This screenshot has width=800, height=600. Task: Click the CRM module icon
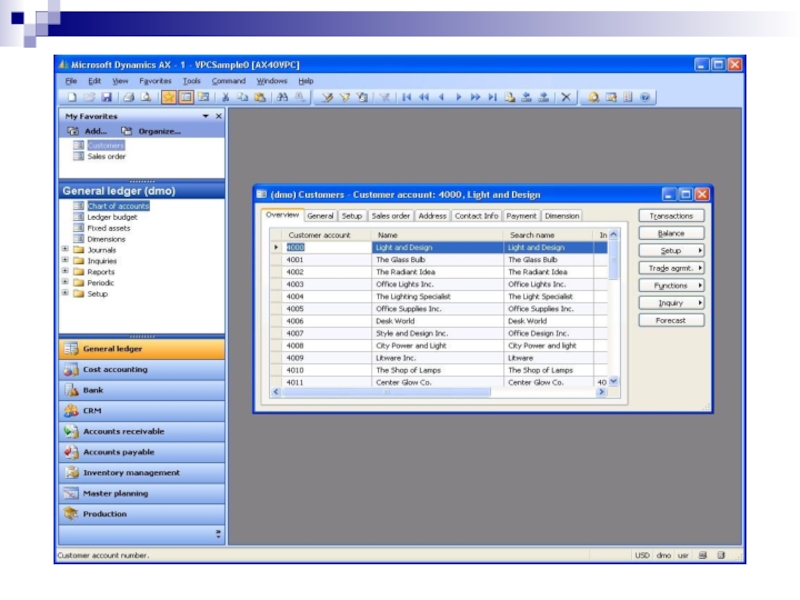tap(71, 411)
